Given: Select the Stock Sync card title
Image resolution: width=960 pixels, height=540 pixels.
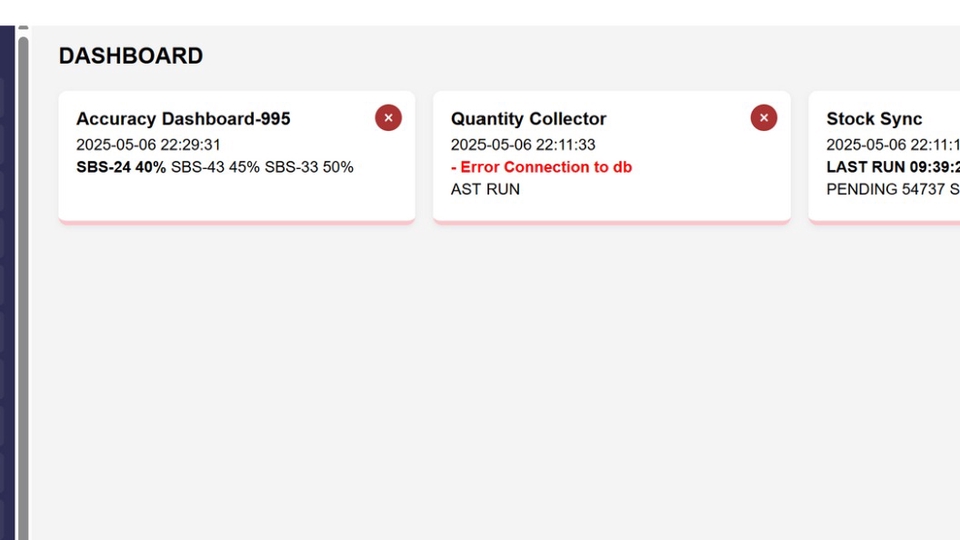Looking at the screenshot, I should (x=874, y=119).
